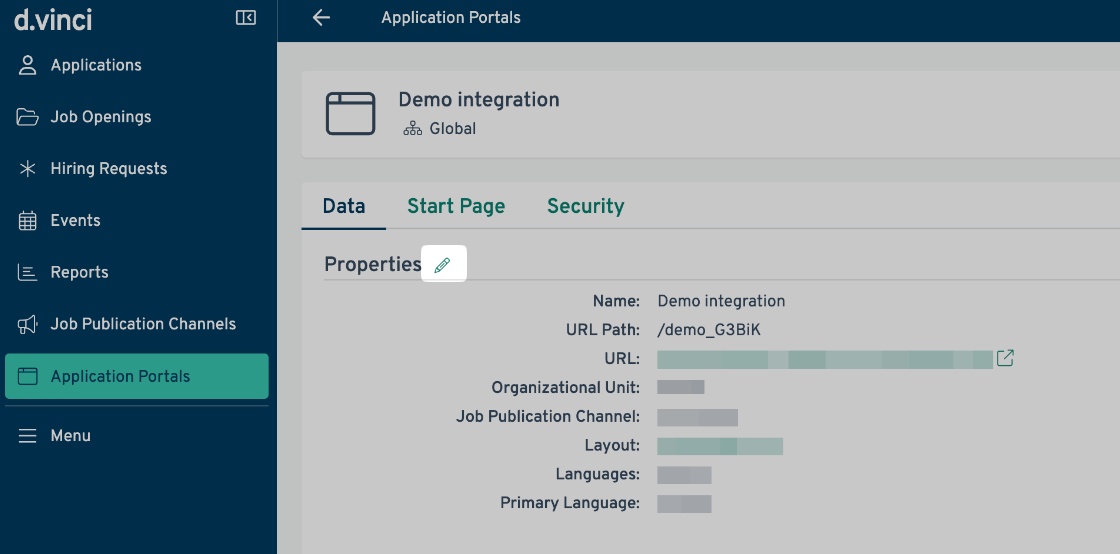1120x554 pixels.
Task: Click the pencil edit icon next to Properties
Action: pos(443,265)
